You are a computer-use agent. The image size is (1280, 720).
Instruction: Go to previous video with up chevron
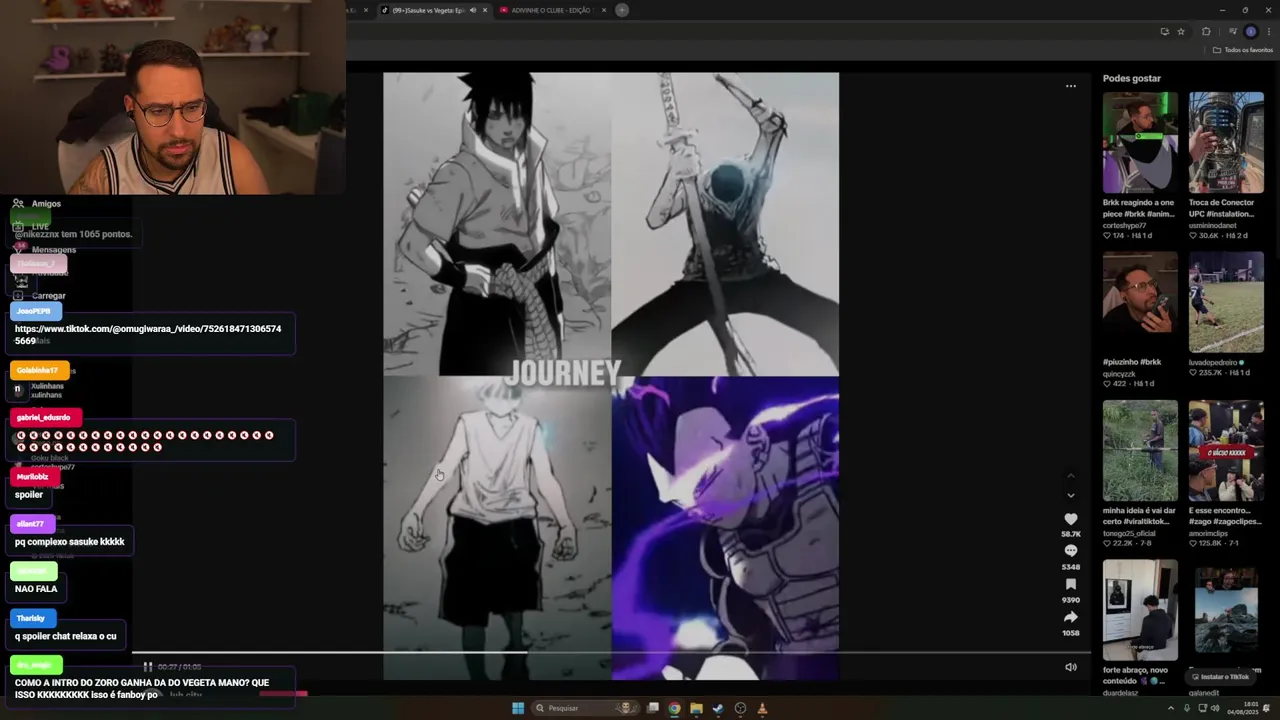tap(1070, 475)
